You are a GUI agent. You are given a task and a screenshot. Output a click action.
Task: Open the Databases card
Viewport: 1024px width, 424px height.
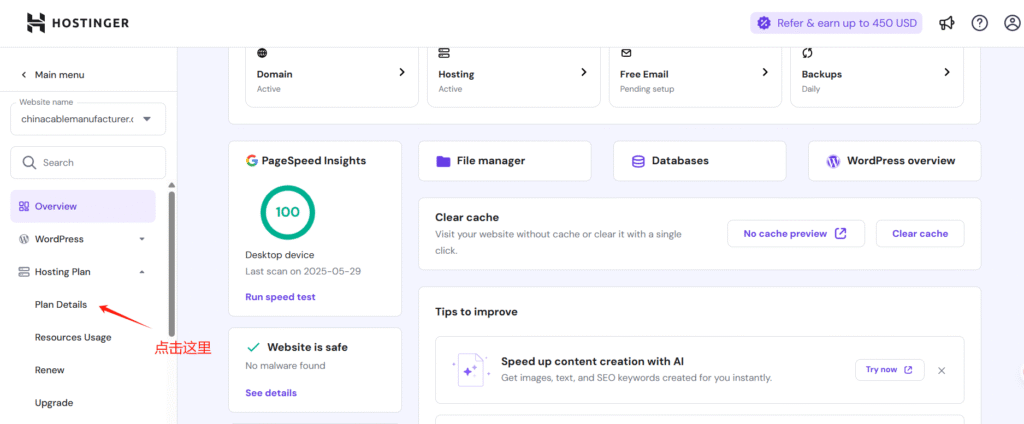tap(699, 161)
